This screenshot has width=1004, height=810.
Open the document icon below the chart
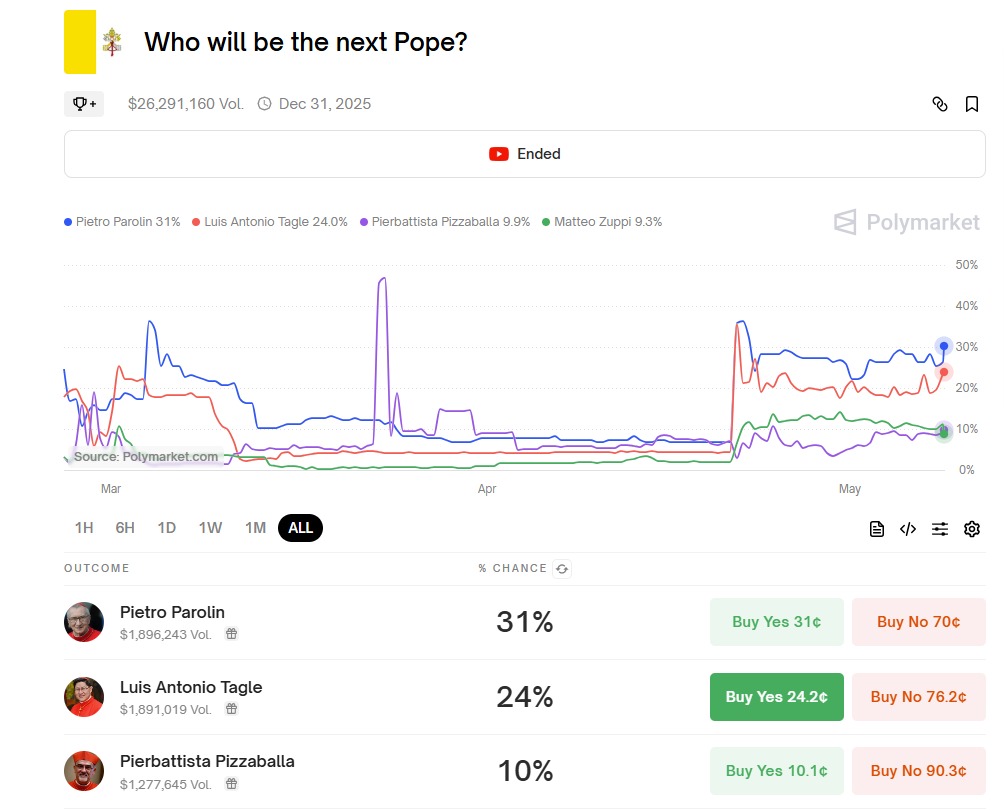(x=877, y=529)
